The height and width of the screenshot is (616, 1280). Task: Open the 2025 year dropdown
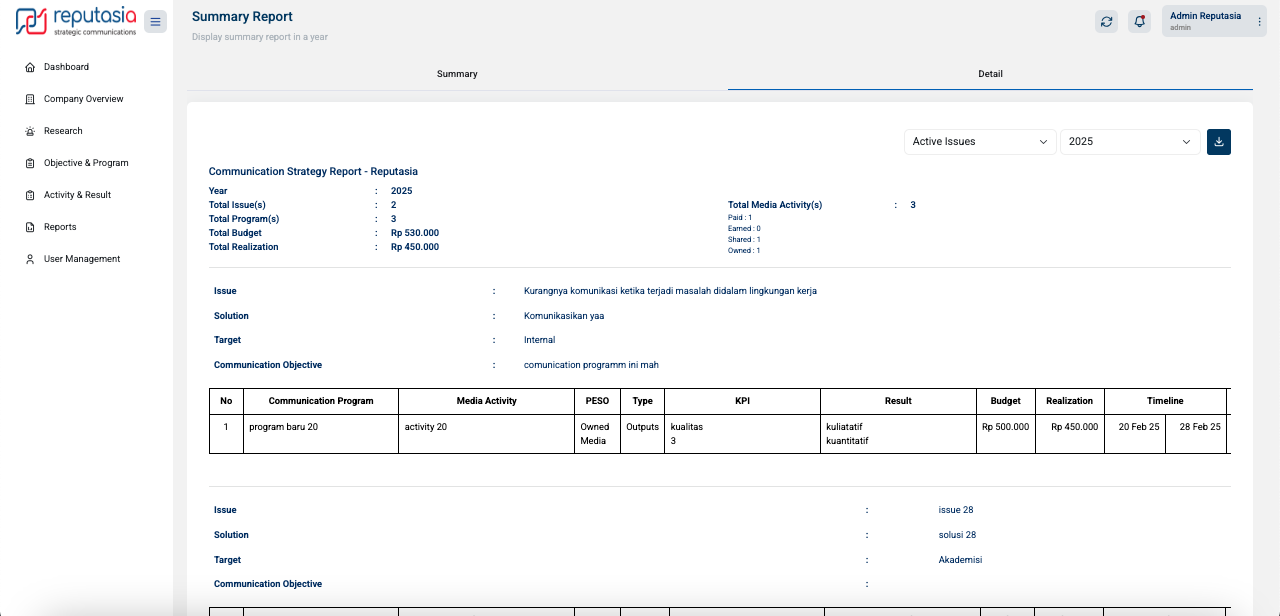[x=1129, y=142]
